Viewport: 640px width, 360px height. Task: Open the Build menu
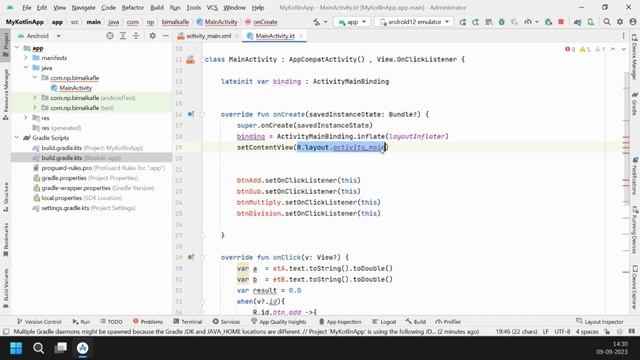(x=157, y=7)
